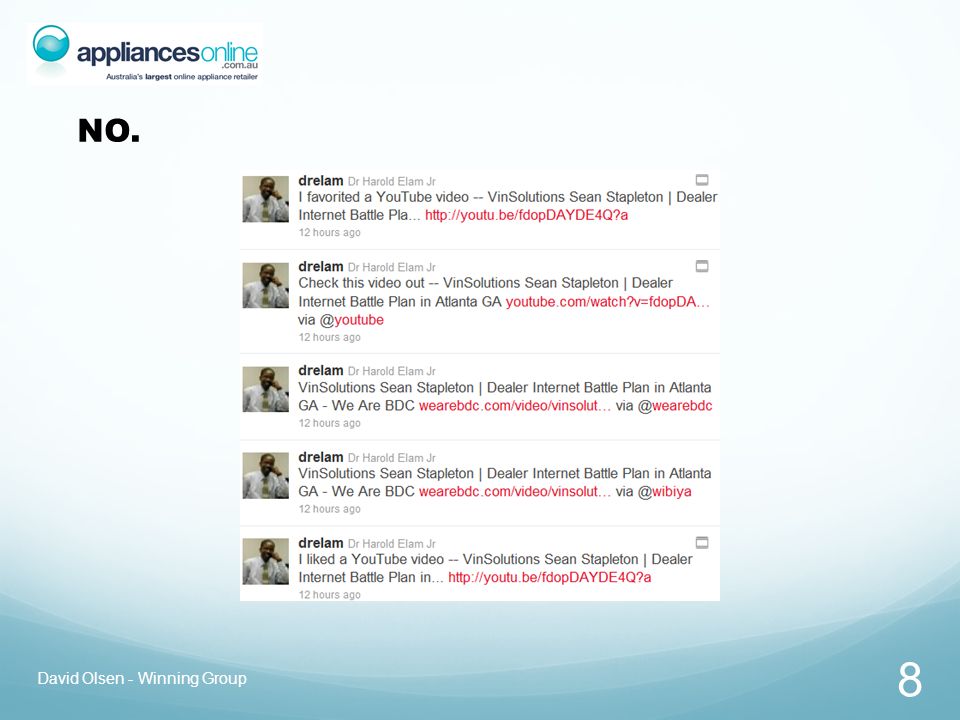Viewport: 960px width, 720px height.
Task: Click 'Dr Harold Elam Jr' on 'Check this video' tweet
Action: (x=392, y=268)
